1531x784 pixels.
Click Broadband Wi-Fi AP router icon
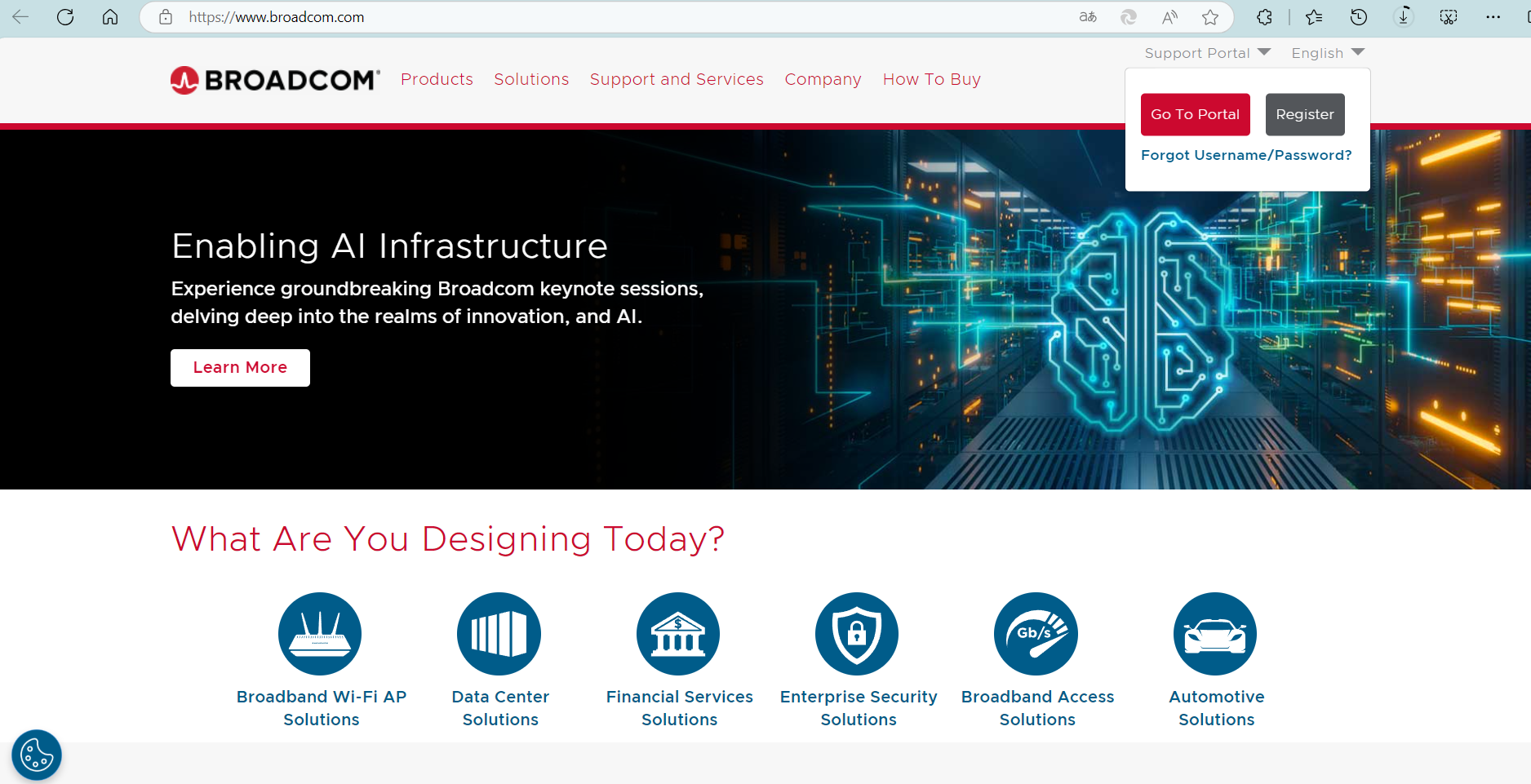[320, 634]
